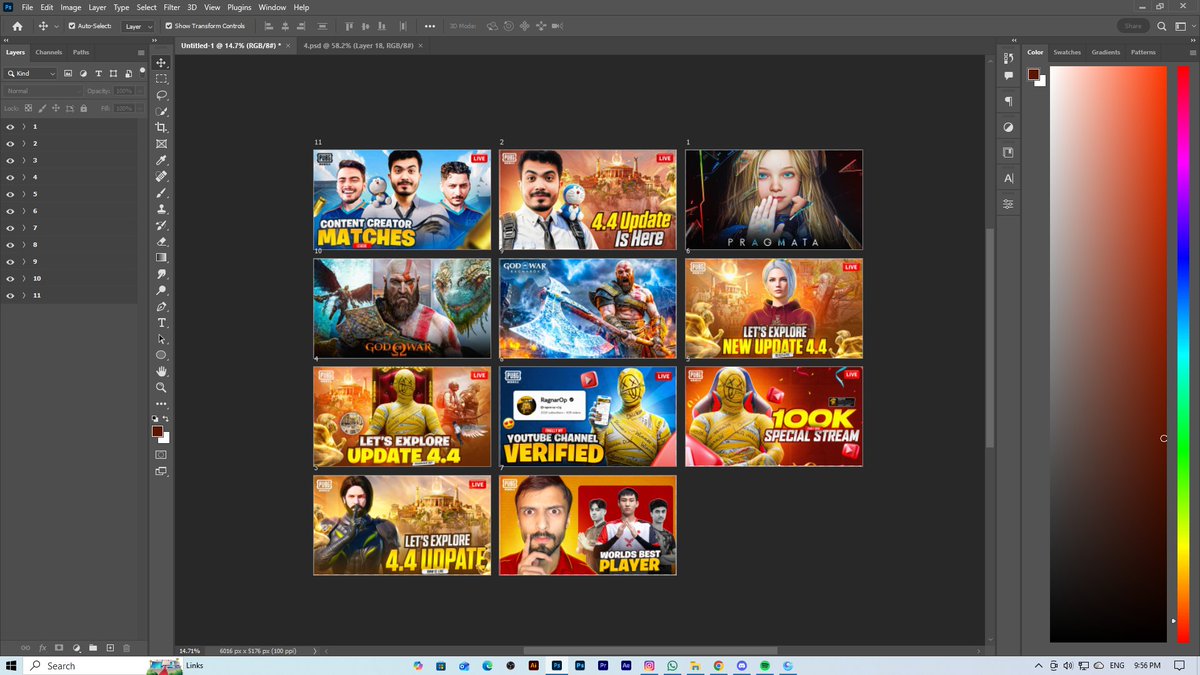Open the Auto-Select Layer dropdown
This screenshot has height=675, width=1200.
click(x=138, y=26)
